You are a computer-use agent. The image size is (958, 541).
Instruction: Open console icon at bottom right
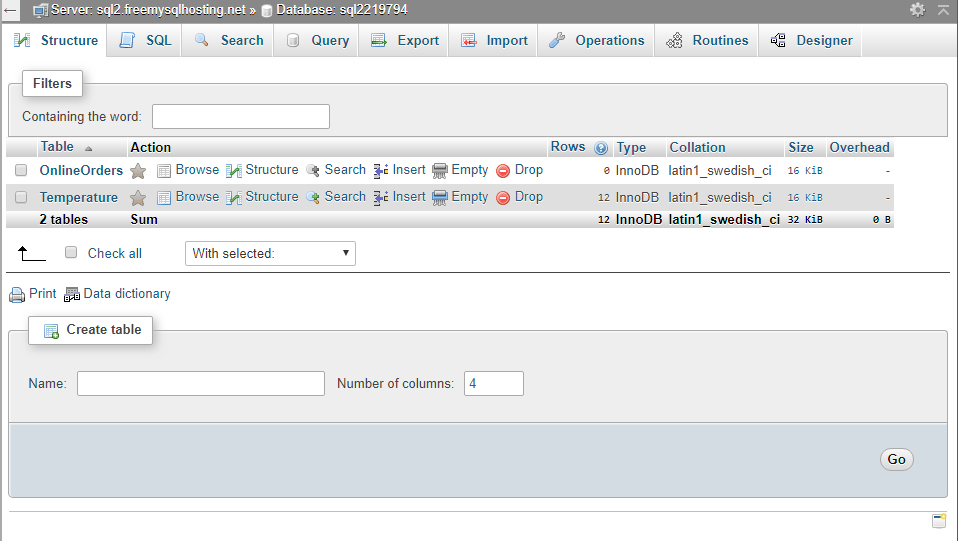pos(939,521)
